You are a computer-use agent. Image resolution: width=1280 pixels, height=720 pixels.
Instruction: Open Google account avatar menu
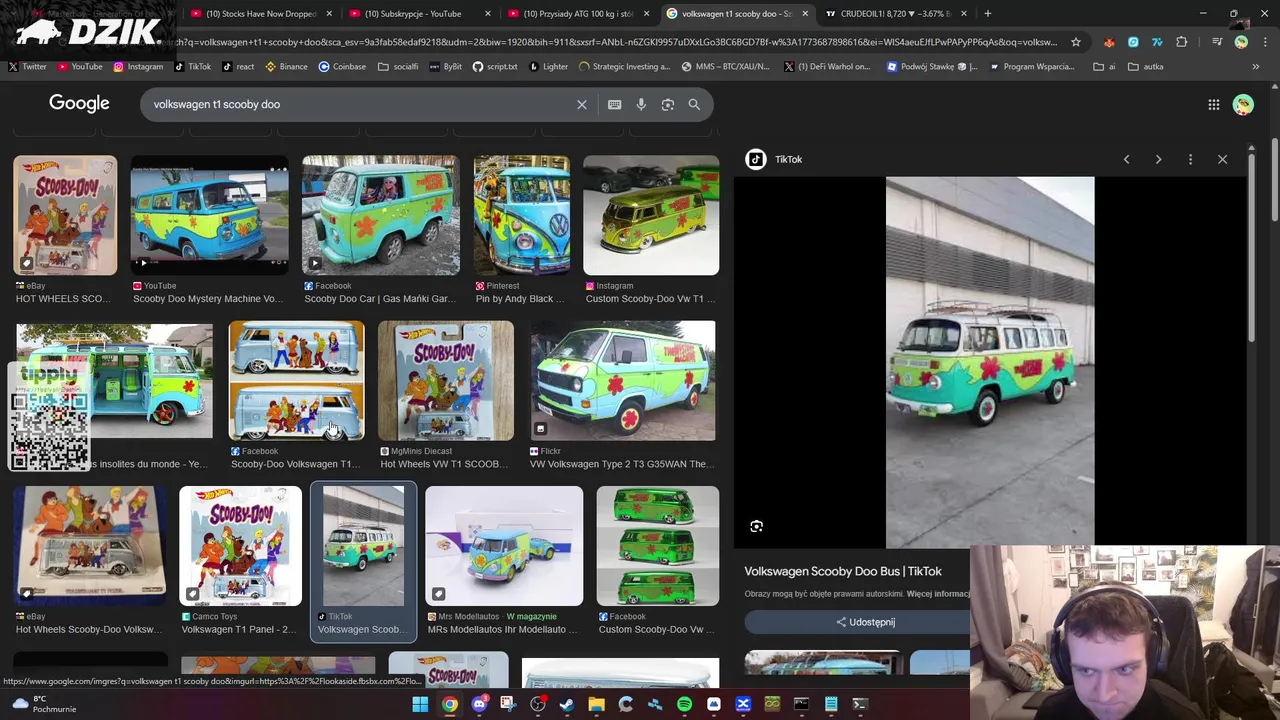[x=1243, y=104]
